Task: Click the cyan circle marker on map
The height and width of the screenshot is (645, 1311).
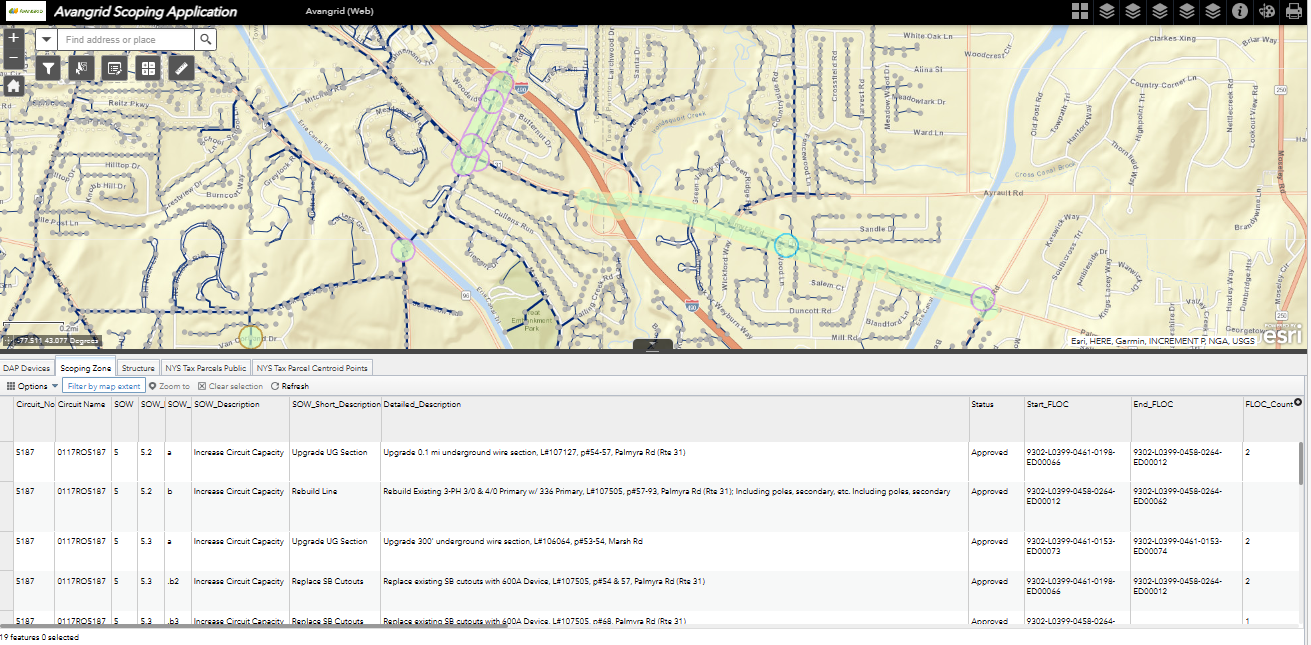Action: (x=787, y=245)
